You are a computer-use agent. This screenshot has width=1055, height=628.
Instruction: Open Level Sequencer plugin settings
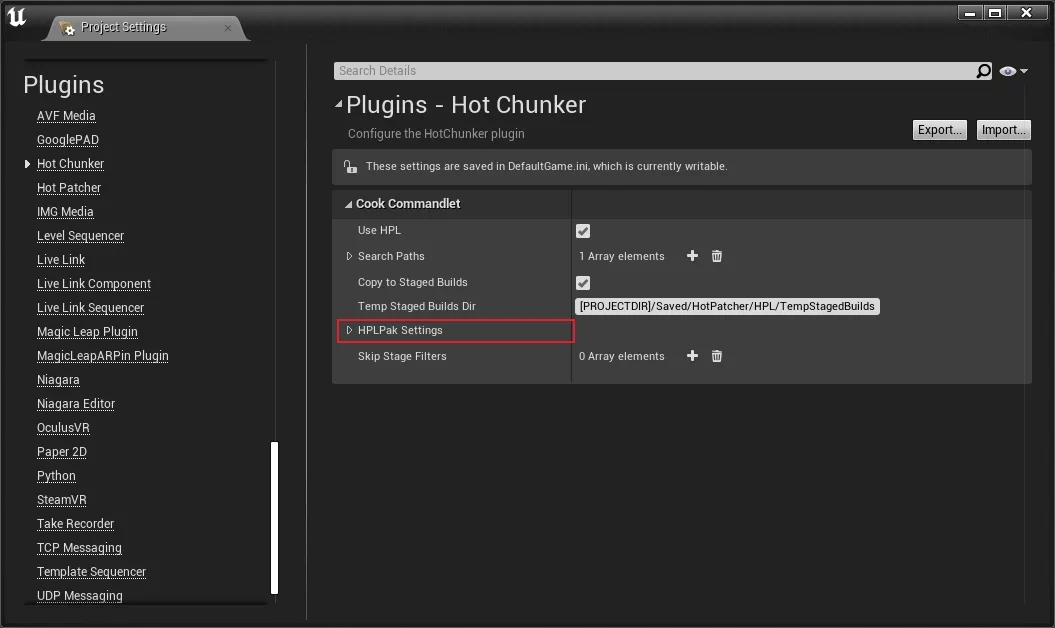point(80,236)
